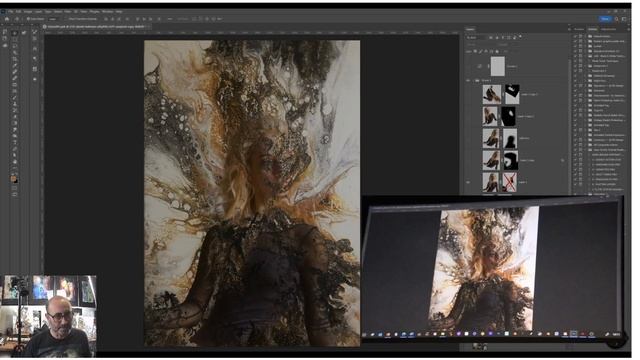Open the layer filter kind dropdown
640x360 pixels.
[x=476, y=38]
